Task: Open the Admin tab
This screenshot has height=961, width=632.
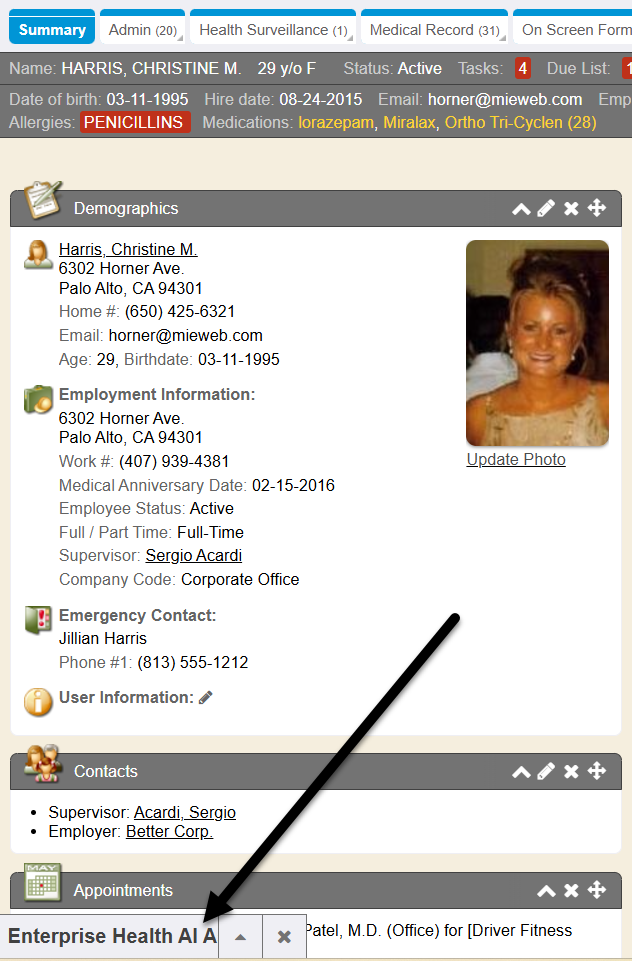Action: pyautogui.click(x=143, y=29)
